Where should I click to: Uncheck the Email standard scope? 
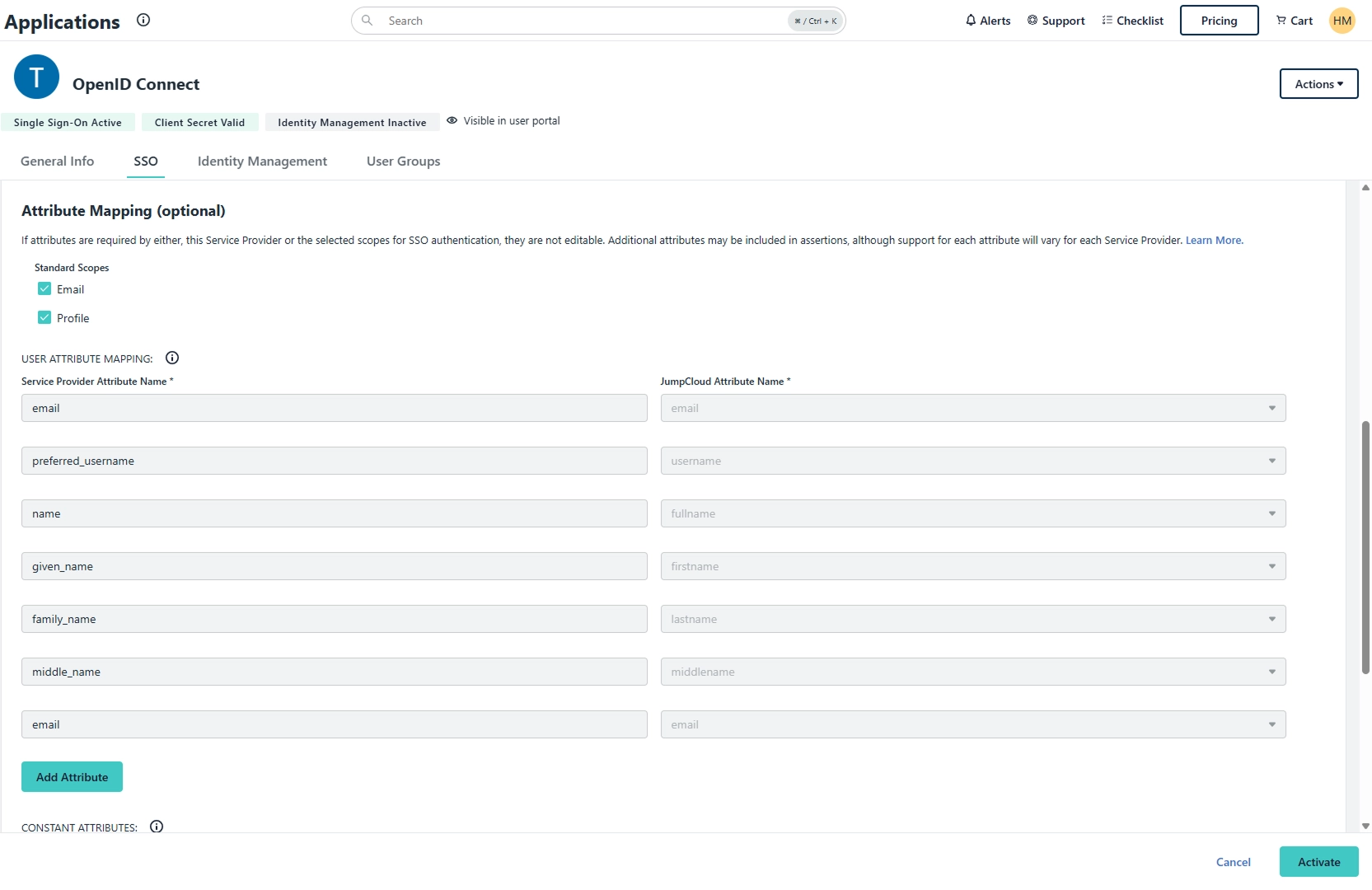(44, 289)
